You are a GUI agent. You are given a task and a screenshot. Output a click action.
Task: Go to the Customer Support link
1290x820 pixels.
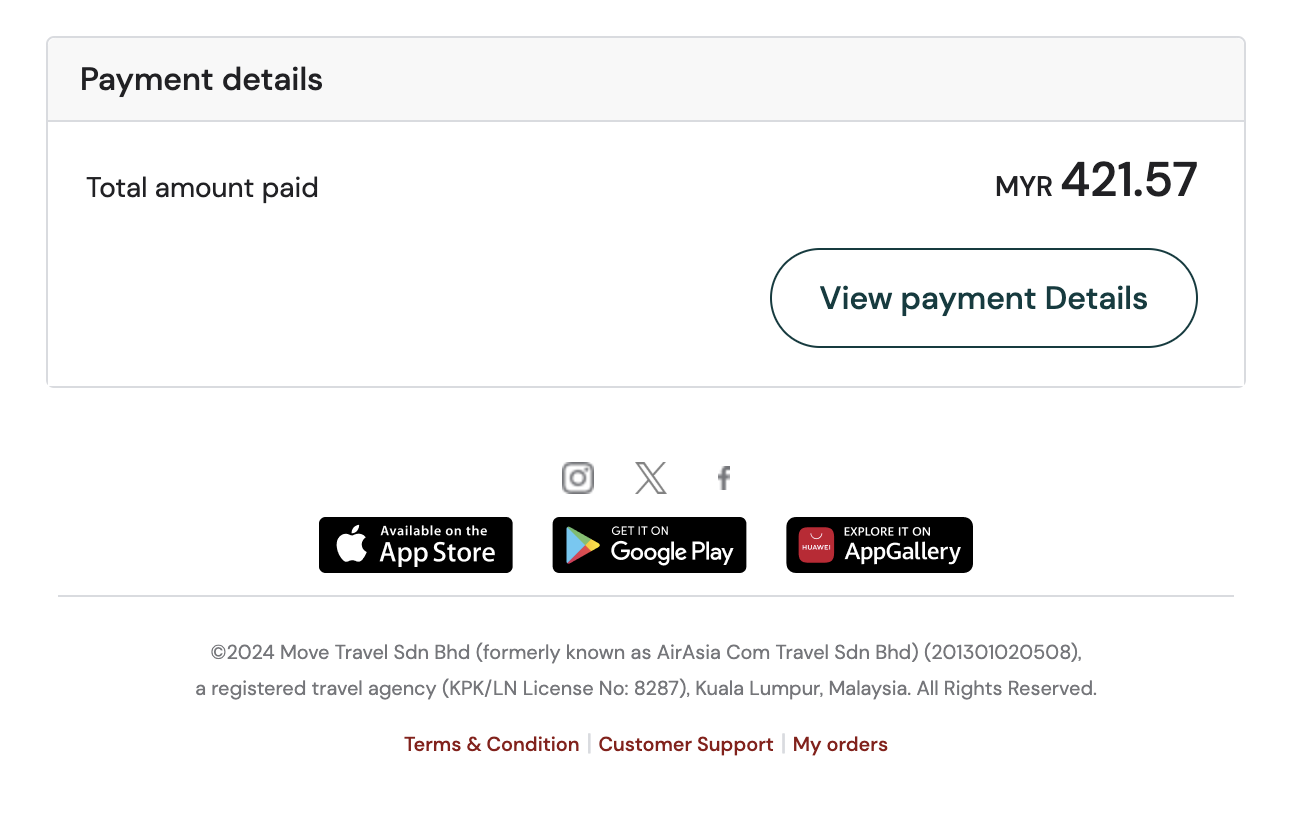686,744
